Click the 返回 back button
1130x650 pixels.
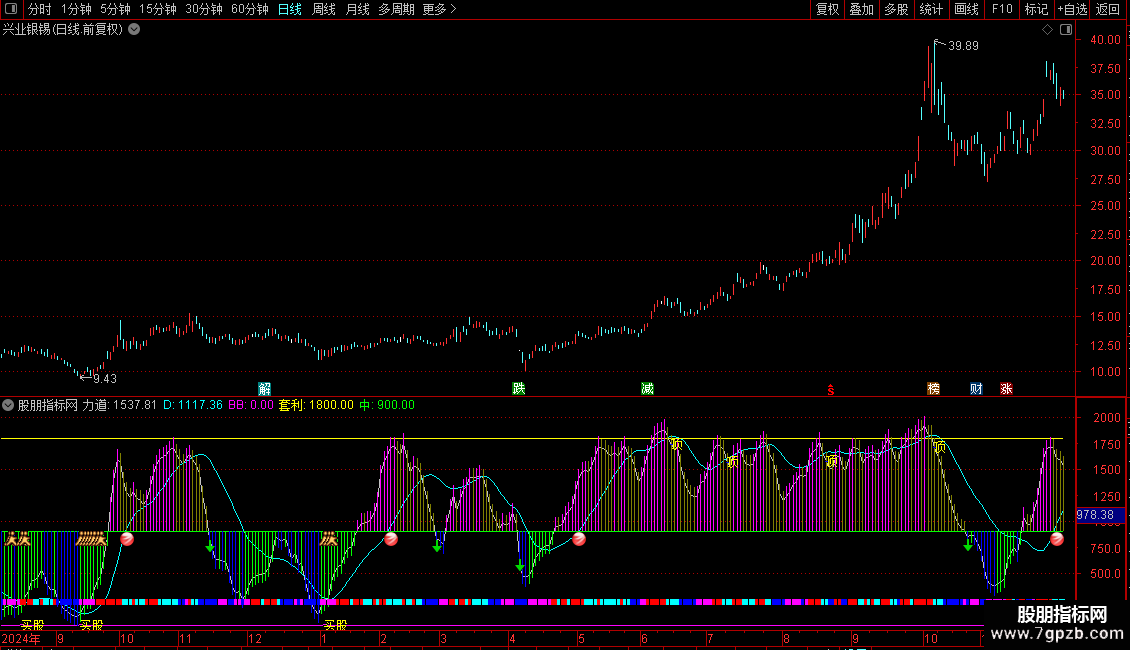[x=1108, y=9]
